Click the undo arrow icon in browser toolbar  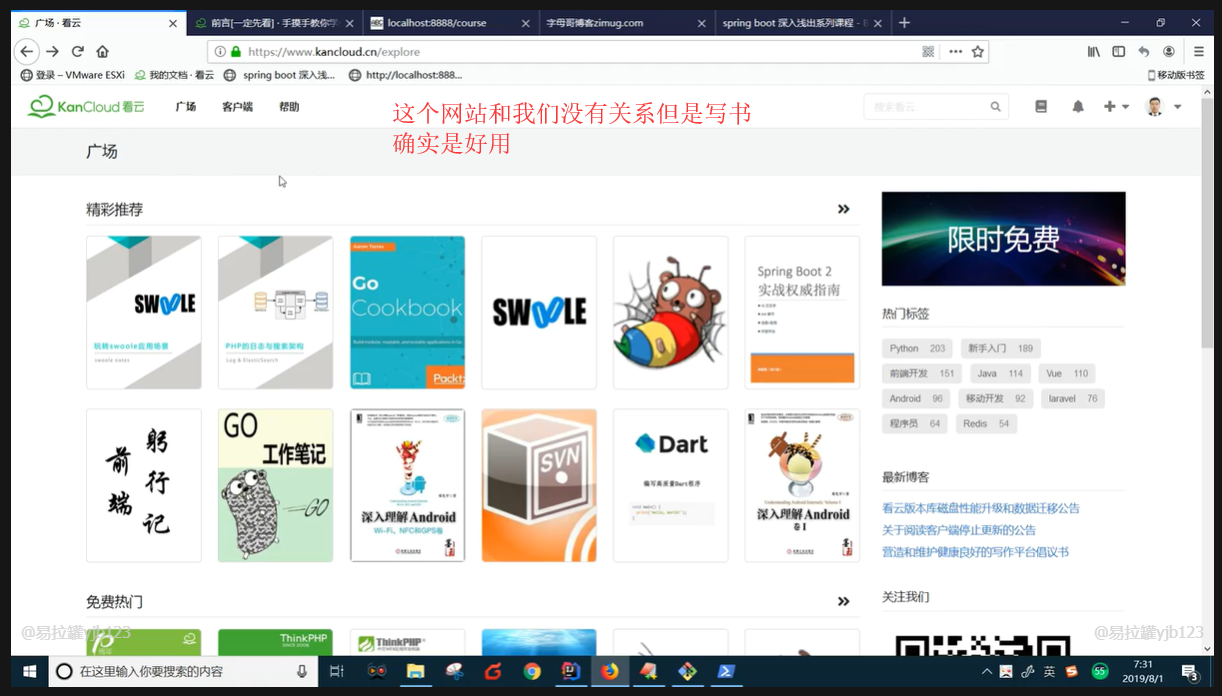pos(1144,52)
